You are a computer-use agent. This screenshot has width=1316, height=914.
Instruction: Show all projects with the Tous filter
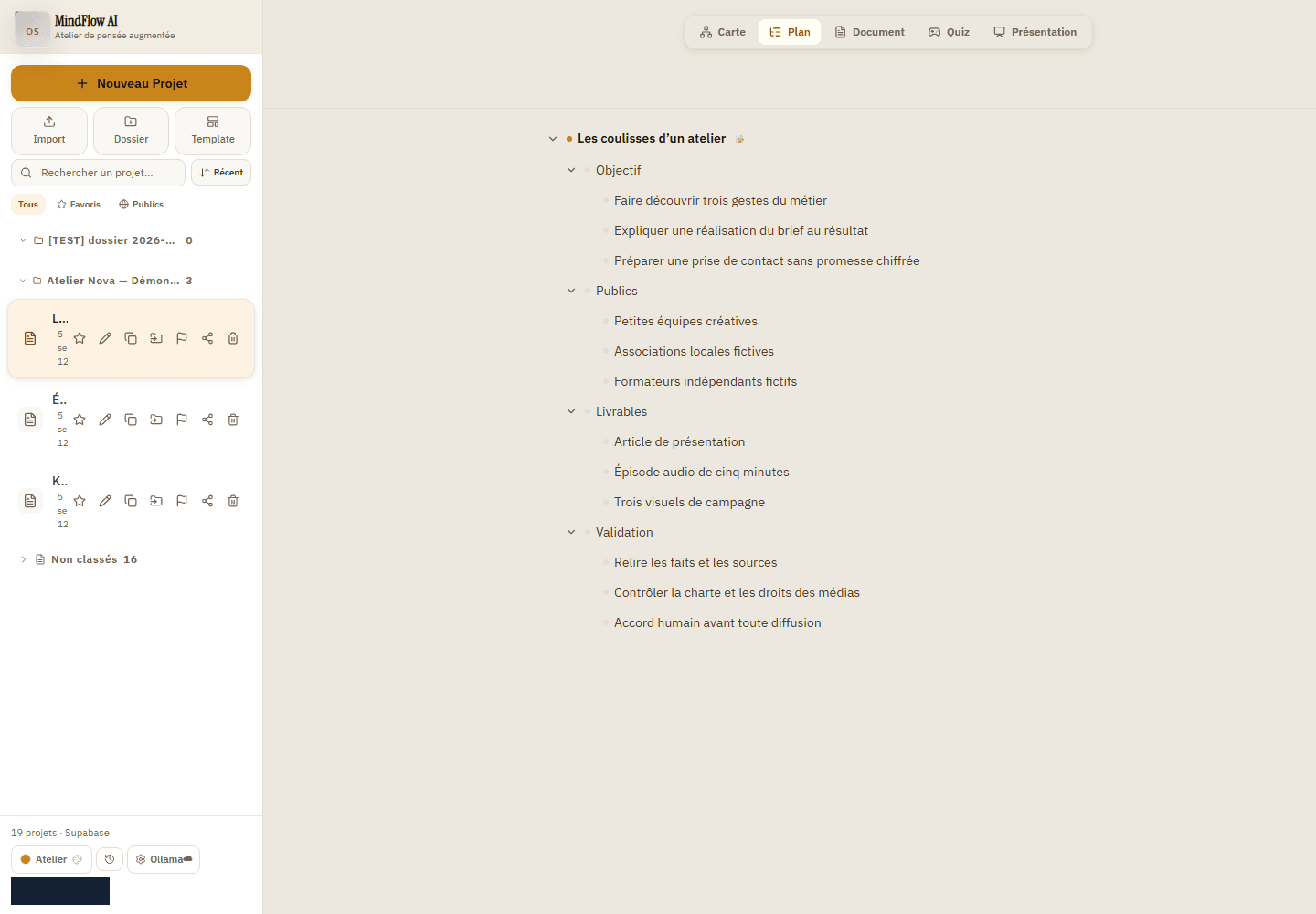[x=28, y=205]
